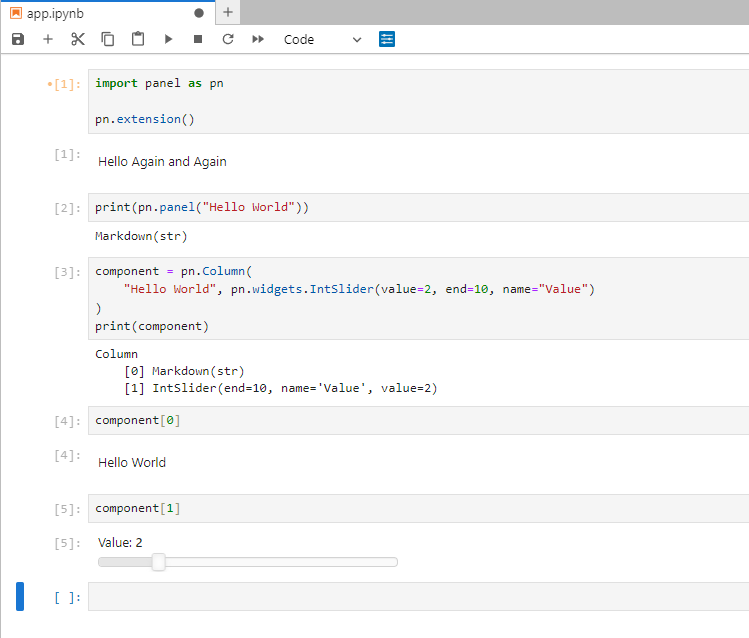This screenshot has height=638, width=749.
Task: Click the unsaved dot on app.ipynb tab
Action: pos(199,13)
